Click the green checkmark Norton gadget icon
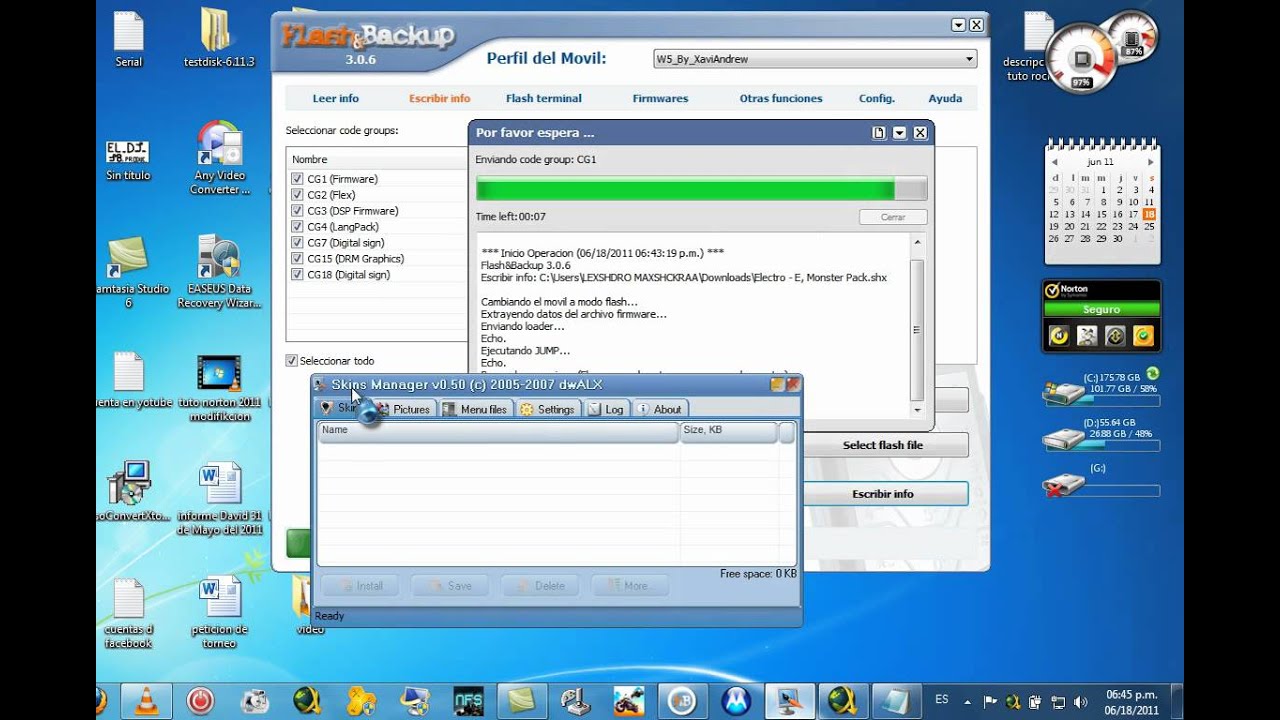 click(x=1144, y=336)
